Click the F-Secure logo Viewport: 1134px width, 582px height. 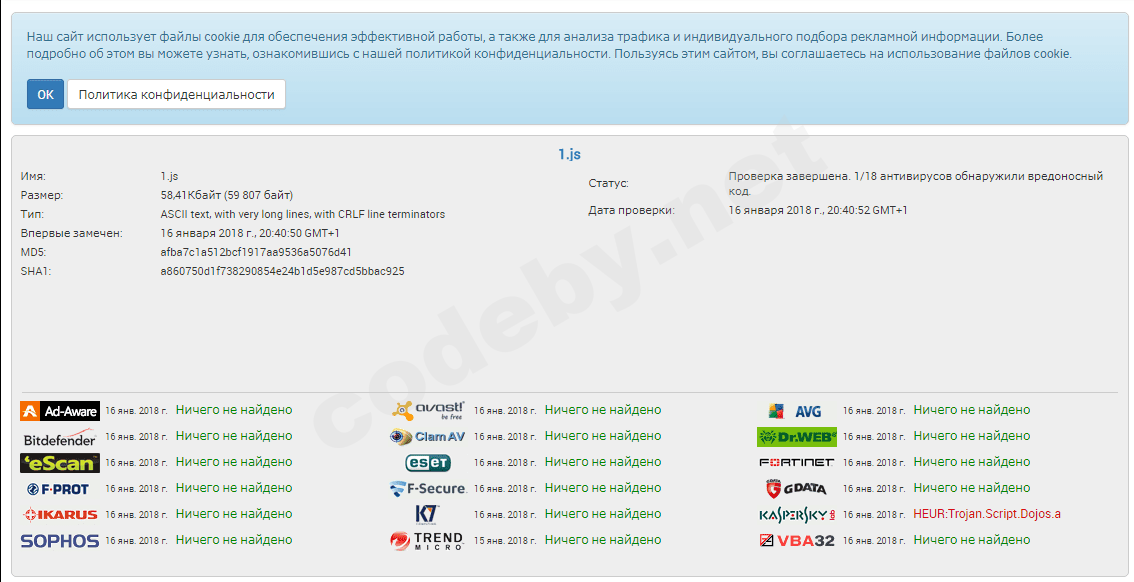[427, 489]
